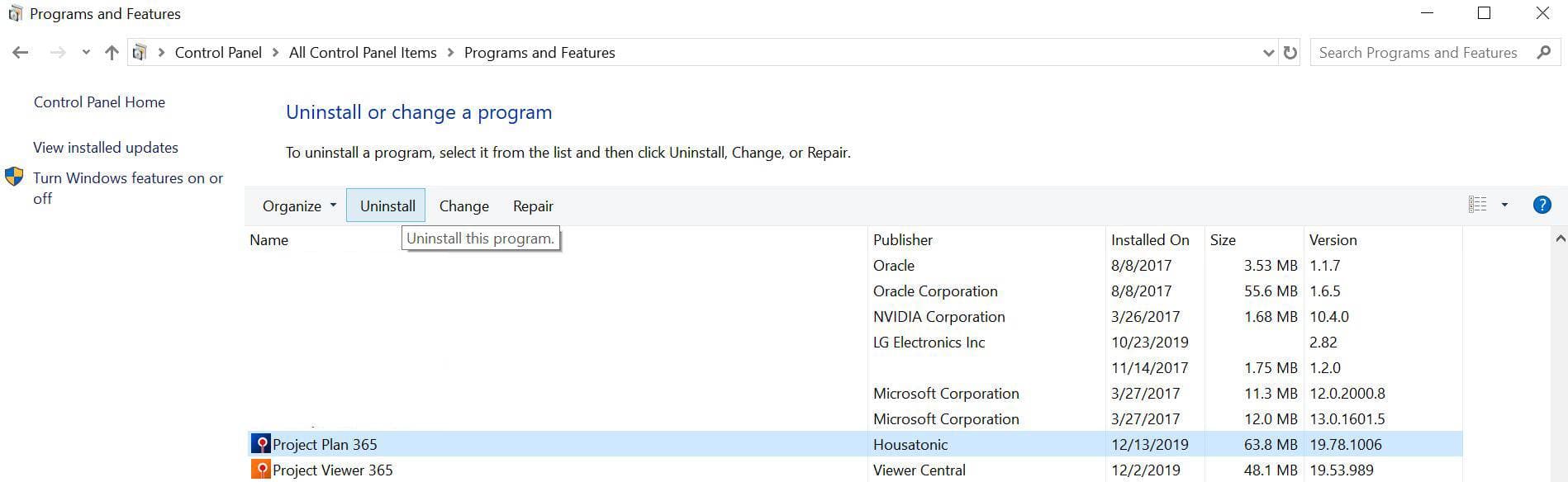This screenshot has width=1568, height=482.
Task: Select the Project Plan 365 row
Action: click(x=854, y=444)
